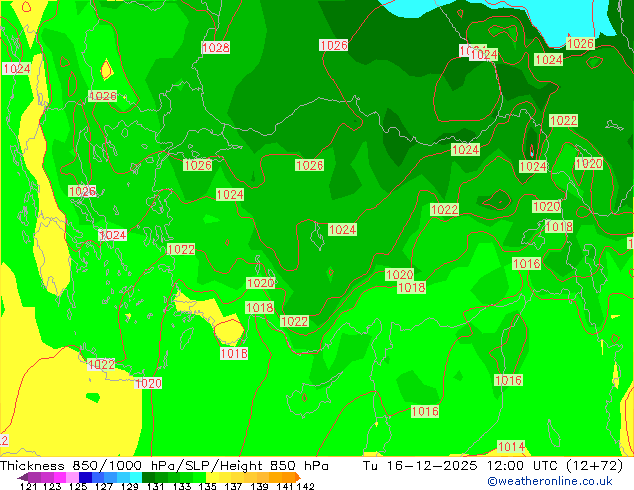Click legend value 121
Image resolution: width=634 pixels, height=490 pixels.
(28, 486)
